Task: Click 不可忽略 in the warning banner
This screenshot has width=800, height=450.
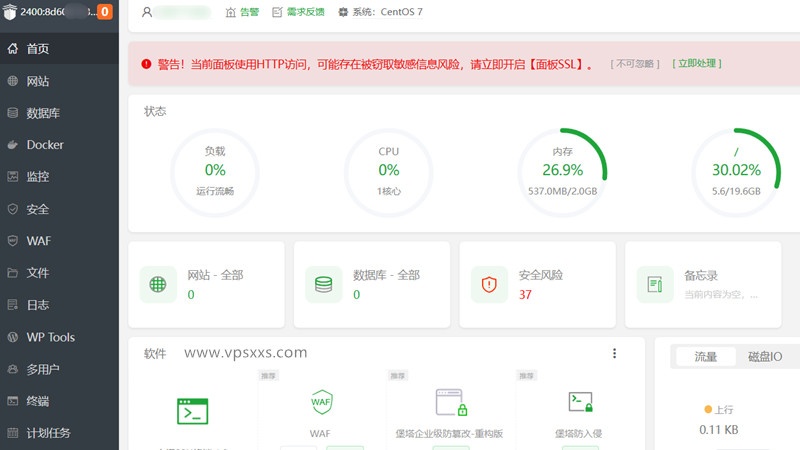Action: [x=635, y=64]
